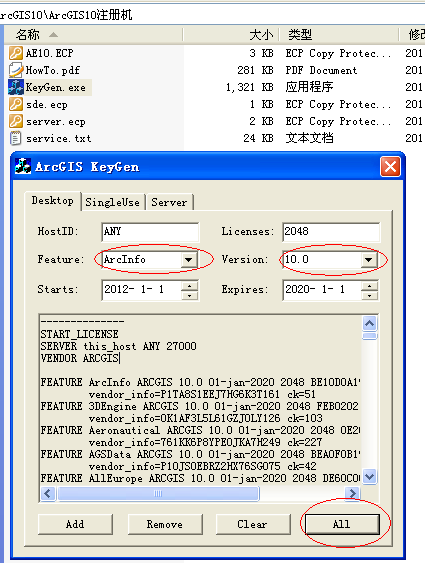
Task: Select the service.txt notepad icon
Action: click(16, 138)
